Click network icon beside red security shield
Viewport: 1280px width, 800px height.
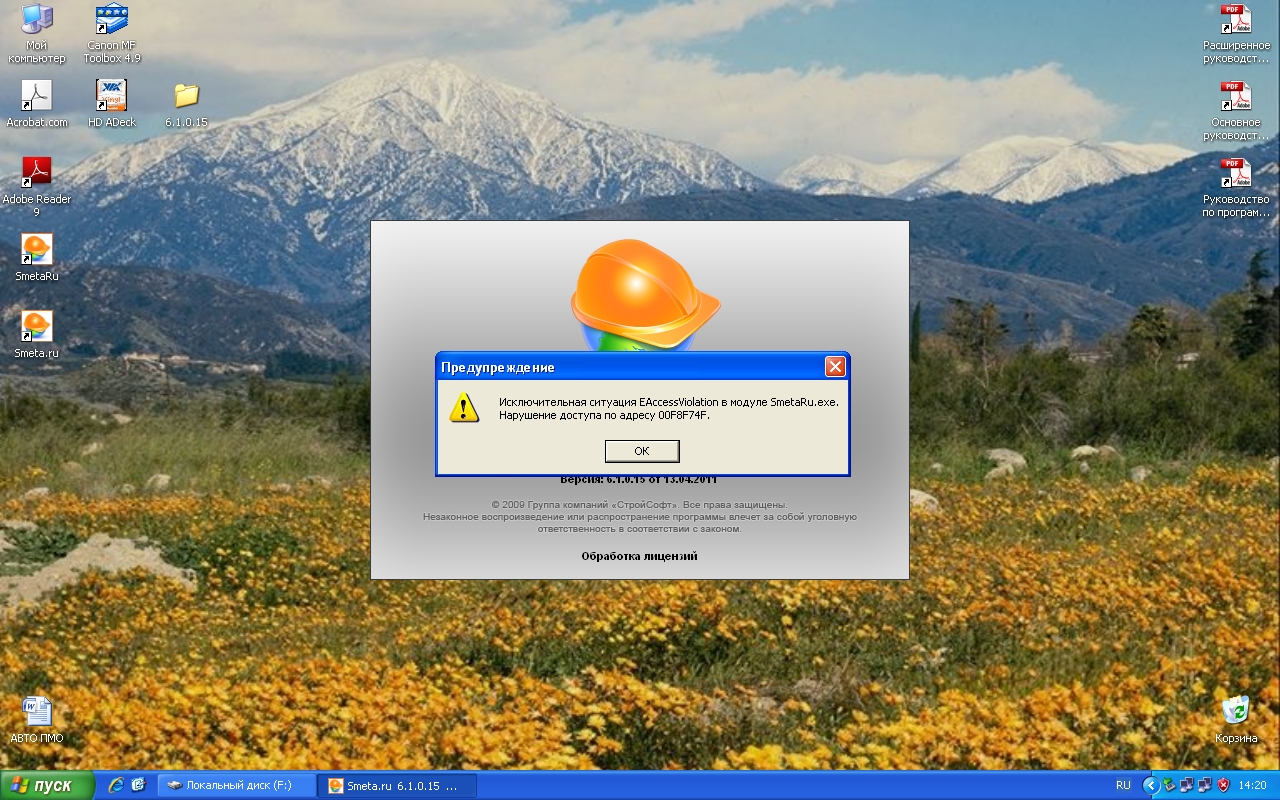(x=1204, y=785)
